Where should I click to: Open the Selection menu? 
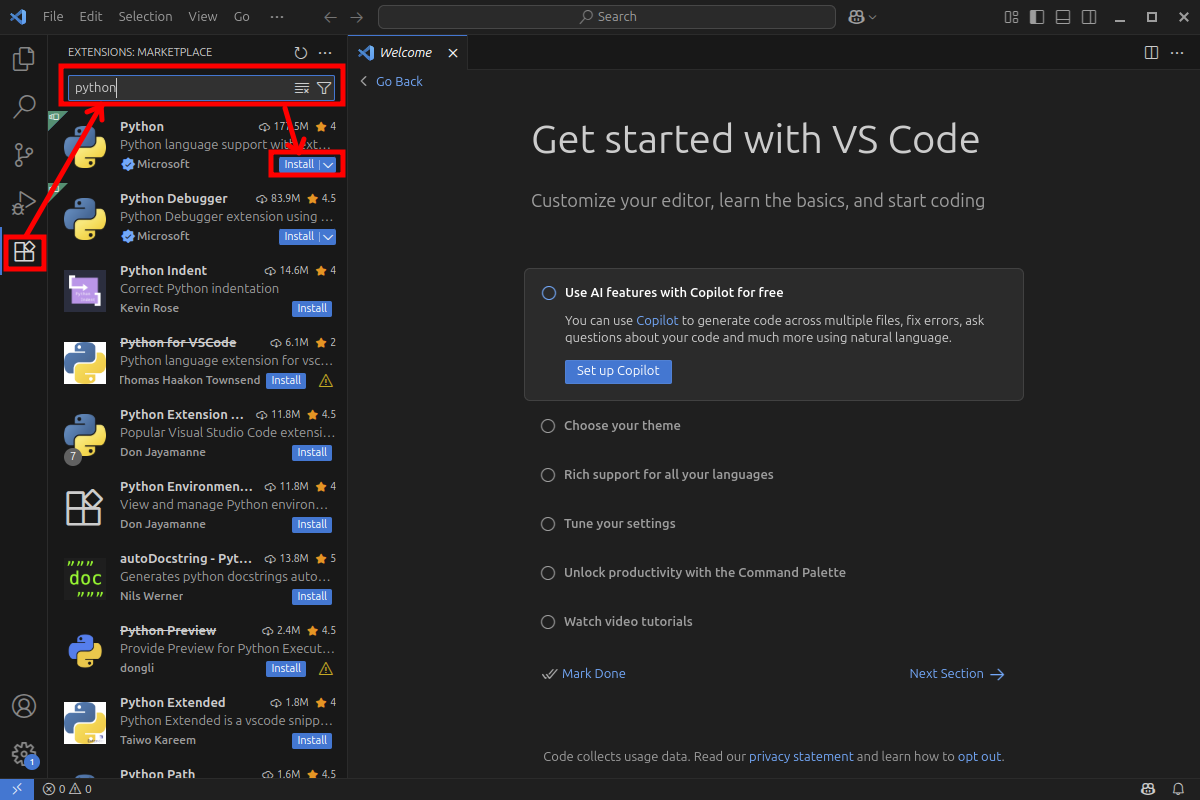coord(145,17)
